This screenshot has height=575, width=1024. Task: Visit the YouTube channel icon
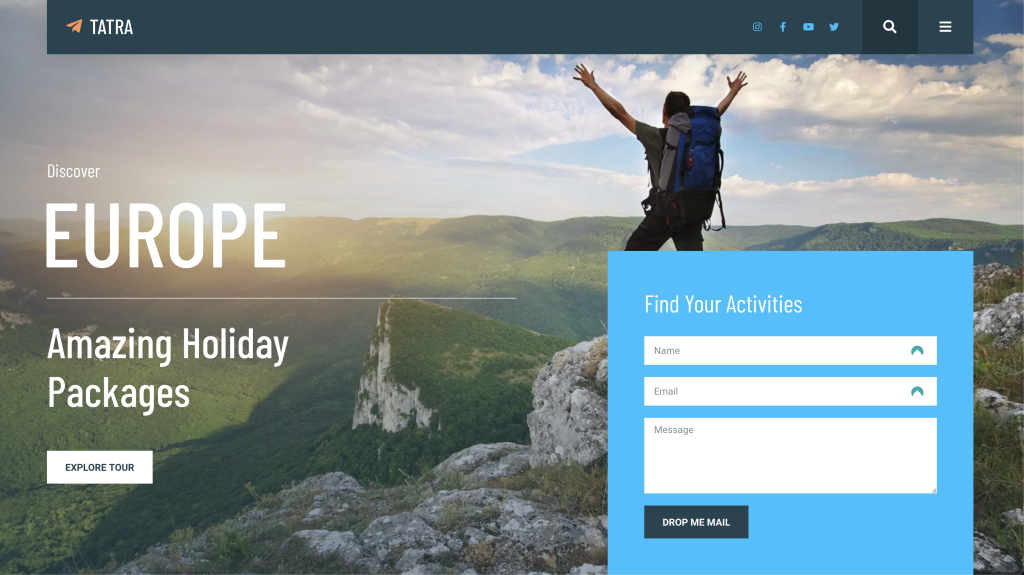(x=808, y=27)
